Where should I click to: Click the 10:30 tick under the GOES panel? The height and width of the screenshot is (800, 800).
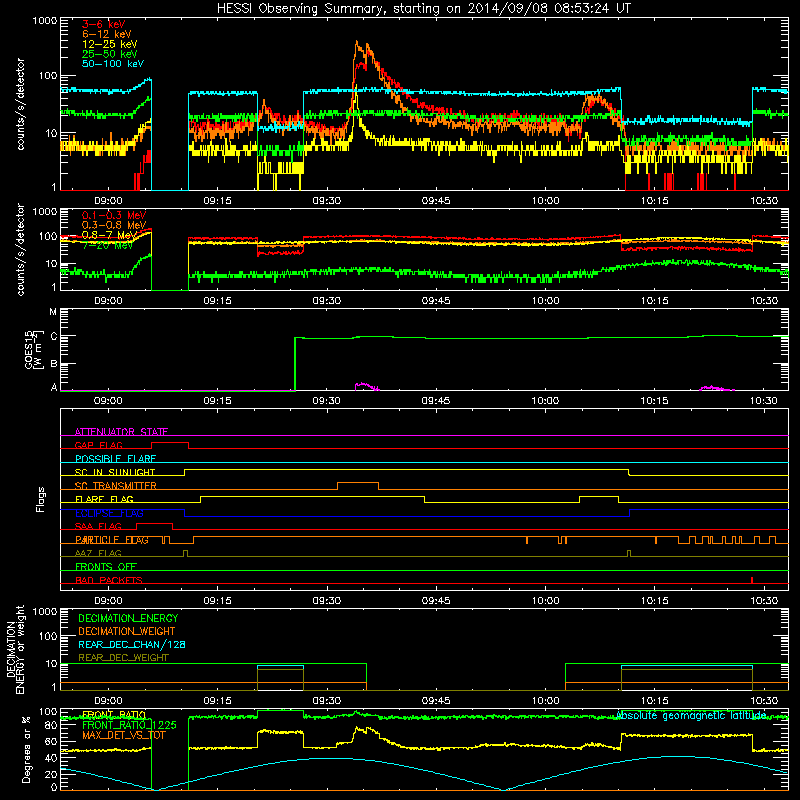coord(764,401)
